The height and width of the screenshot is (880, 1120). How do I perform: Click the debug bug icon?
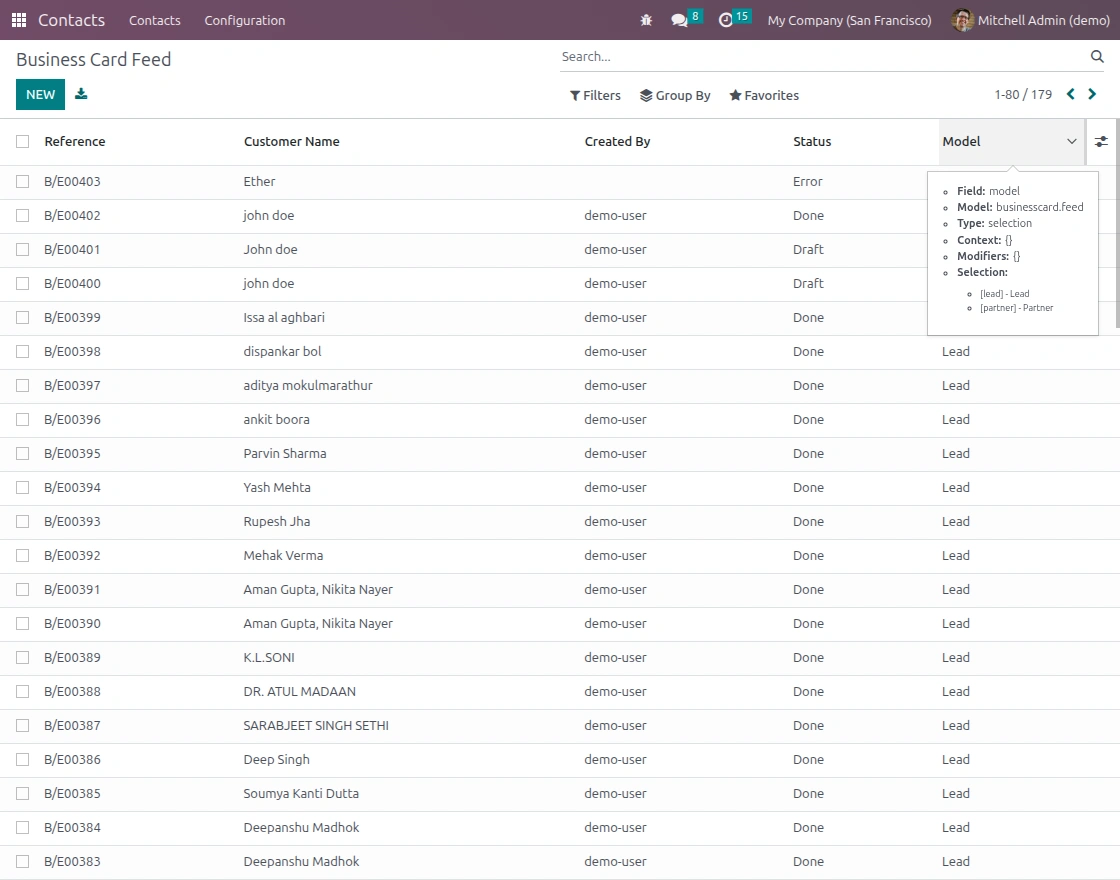tap(646, 20)
